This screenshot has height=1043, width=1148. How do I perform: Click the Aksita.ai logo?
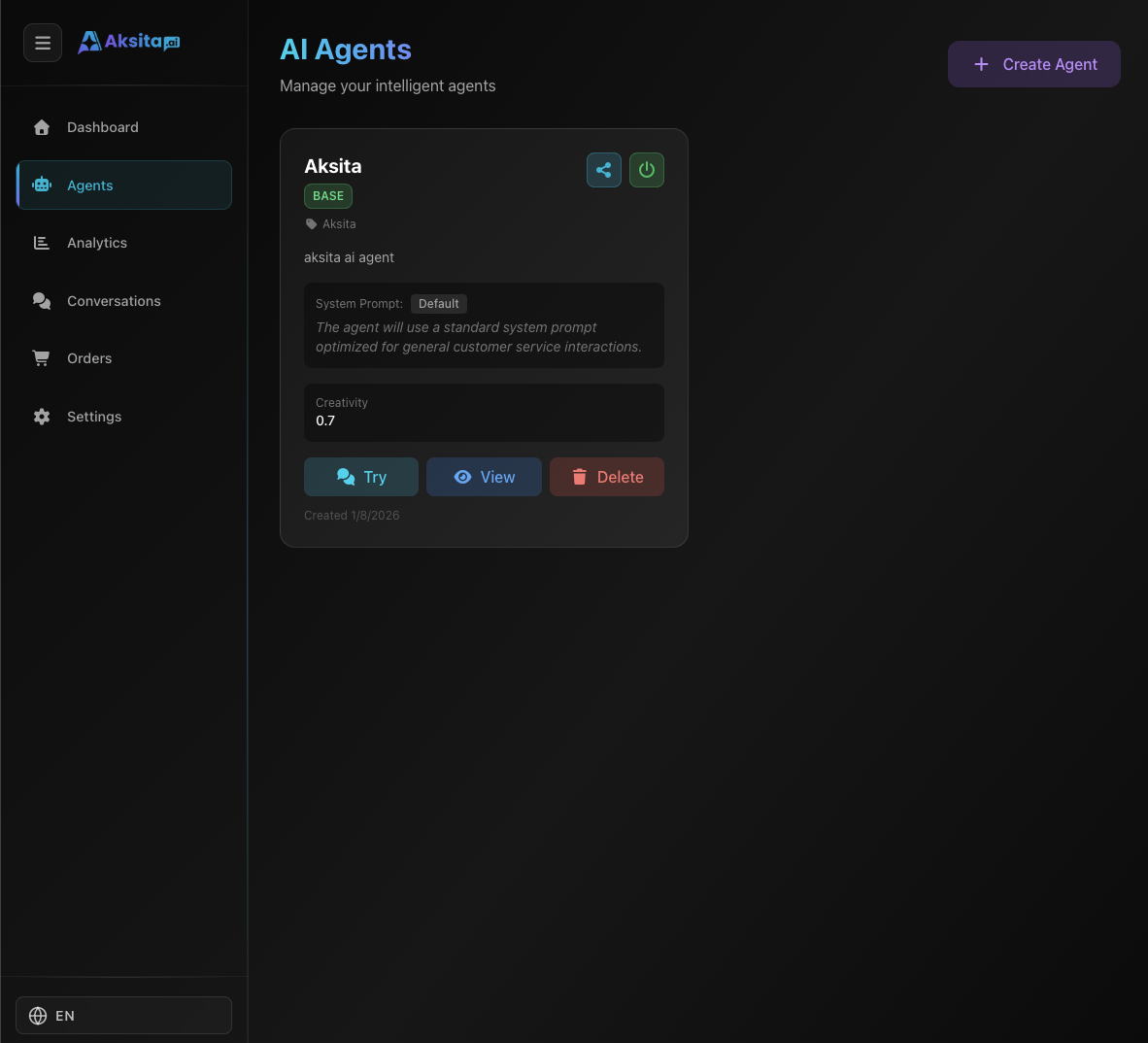[128, 42]
